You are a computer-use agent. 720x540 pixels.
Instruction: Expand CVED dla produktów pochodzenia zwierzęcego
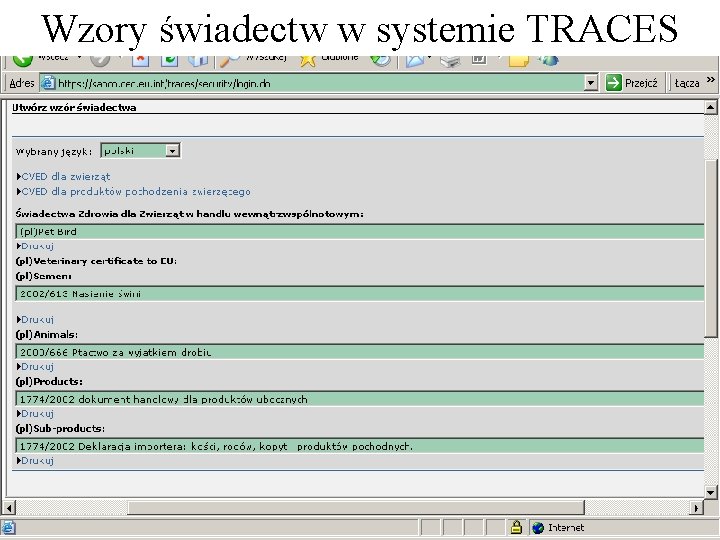pyautogui.click(x=134, y=192)
